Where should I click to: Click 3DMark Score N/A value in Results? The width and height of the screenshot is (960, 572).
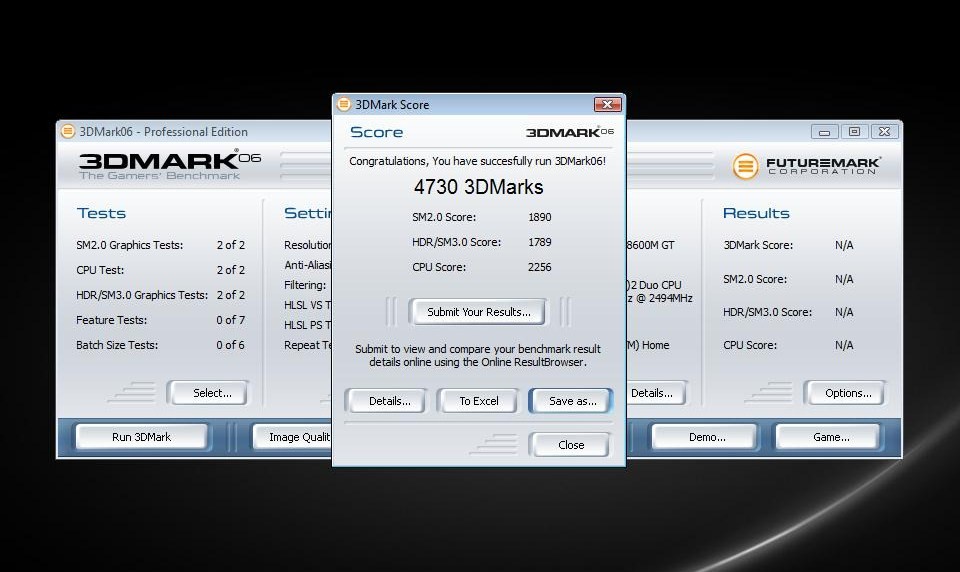click(x=844, y=245)
